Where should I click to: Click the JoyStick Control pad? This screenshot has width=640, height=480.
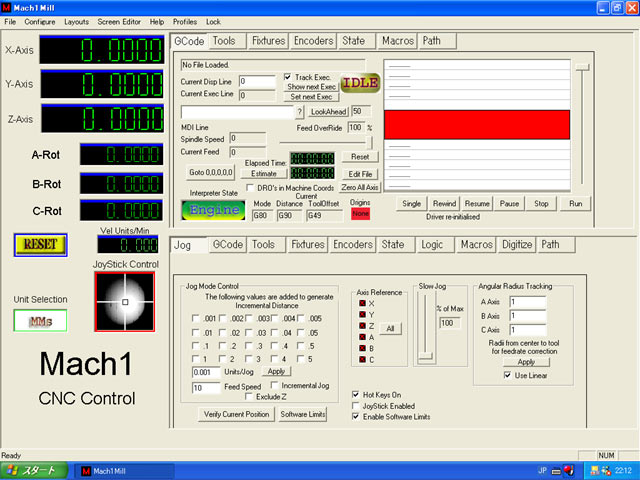pos(125,302)
